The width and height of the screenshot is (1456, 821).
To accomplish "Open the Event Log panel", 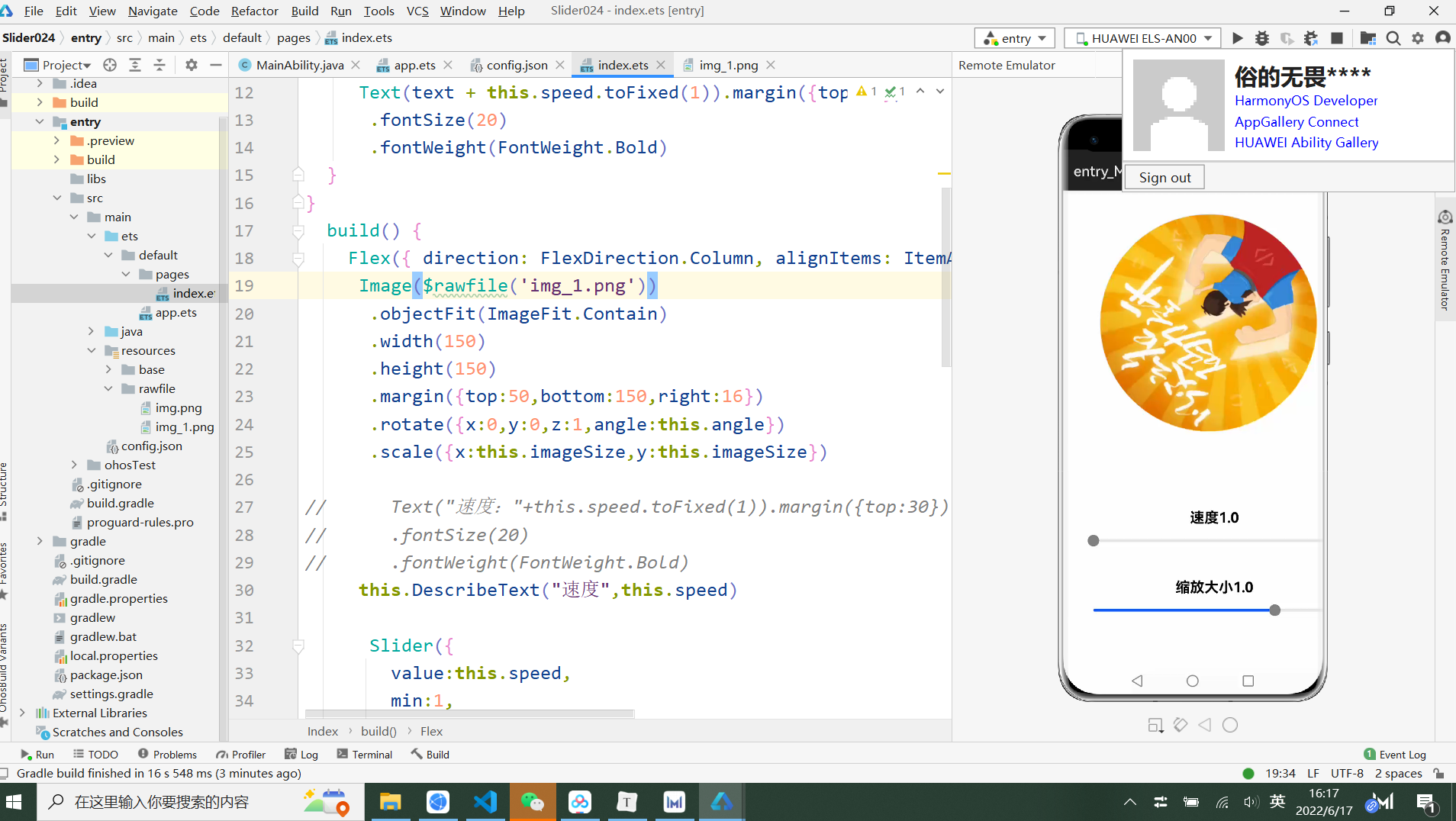I will point(1395,755).
